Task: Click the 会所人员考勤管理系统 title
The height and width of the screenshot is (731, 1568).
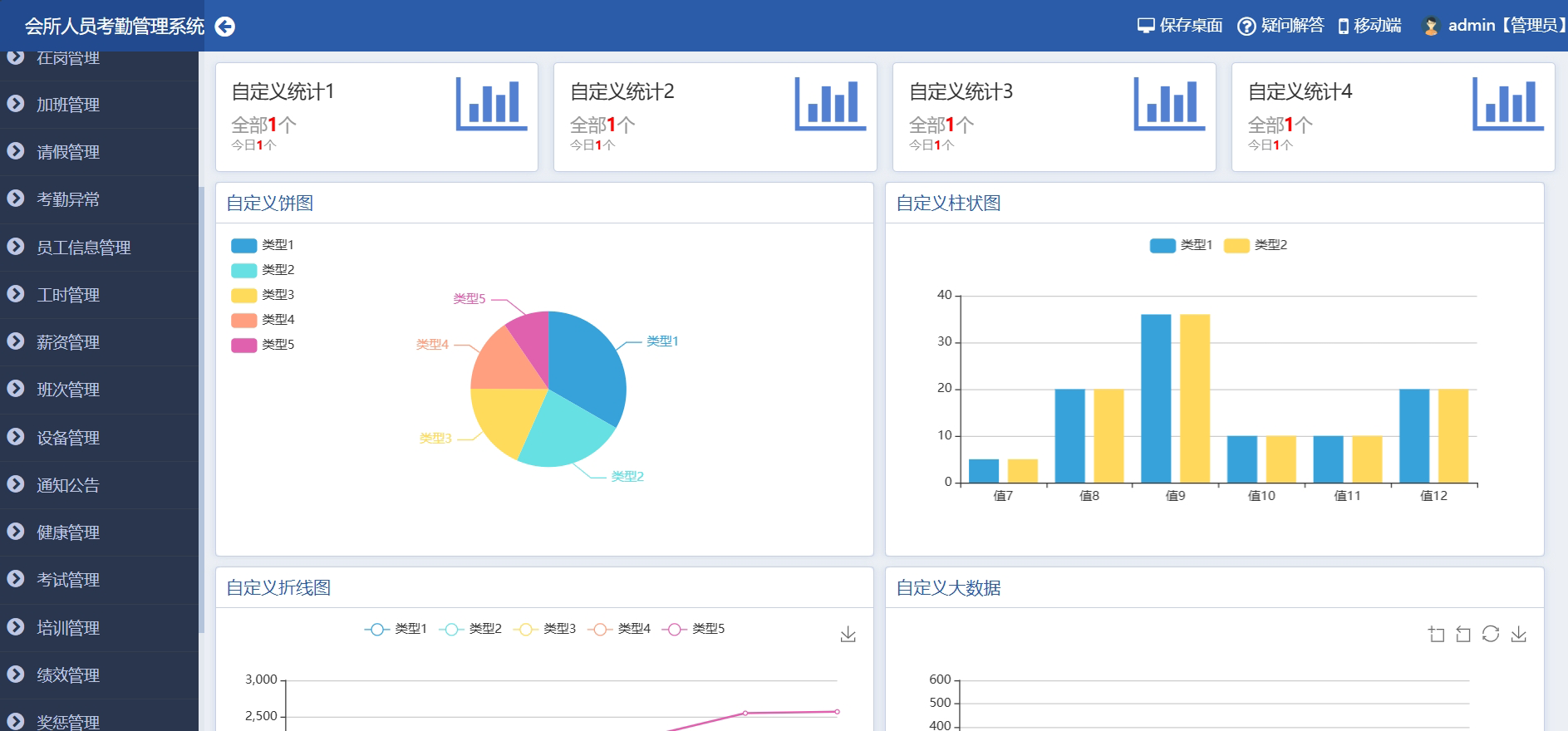Action: click(115, 27)
